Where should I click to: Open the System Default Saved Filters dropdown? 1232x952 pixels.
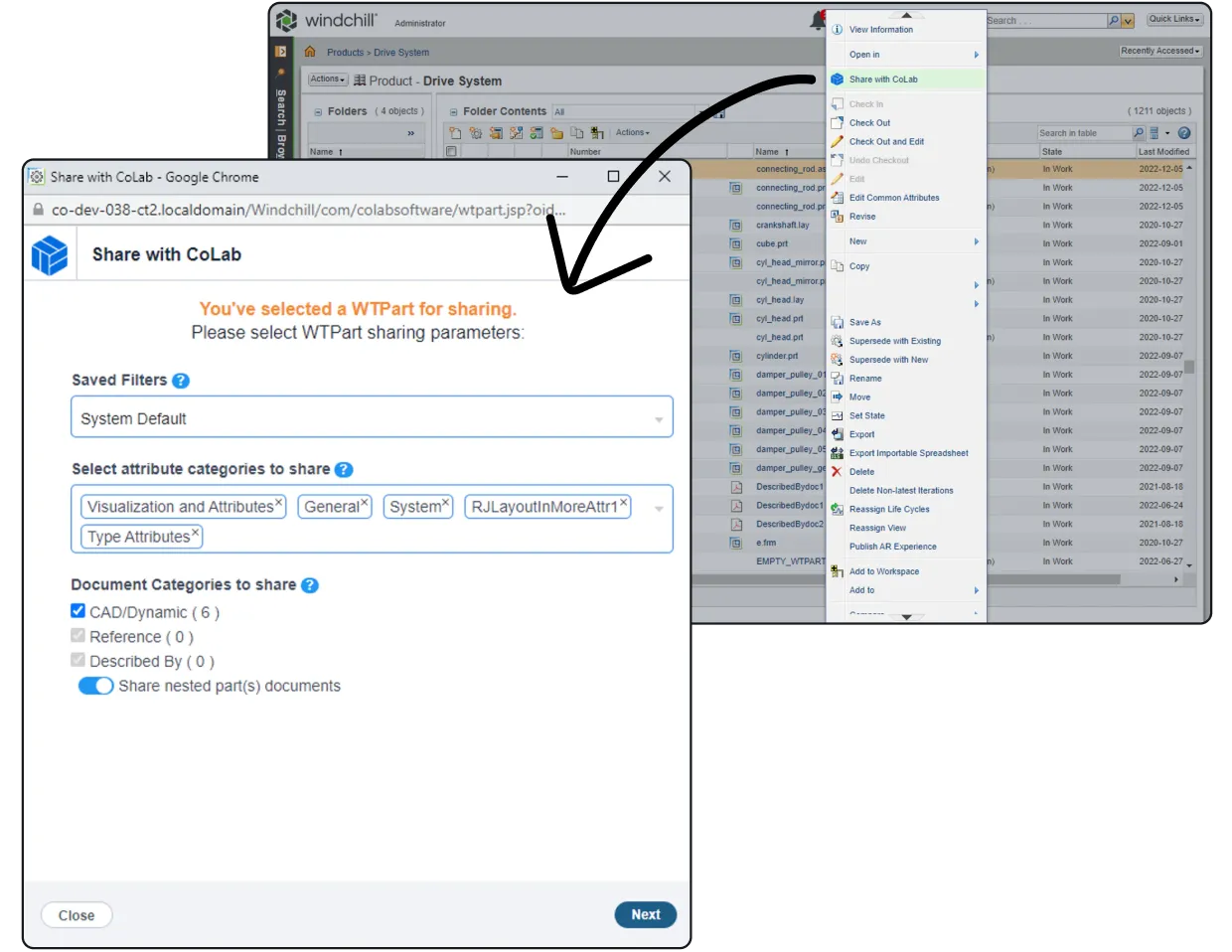(658, 417)
